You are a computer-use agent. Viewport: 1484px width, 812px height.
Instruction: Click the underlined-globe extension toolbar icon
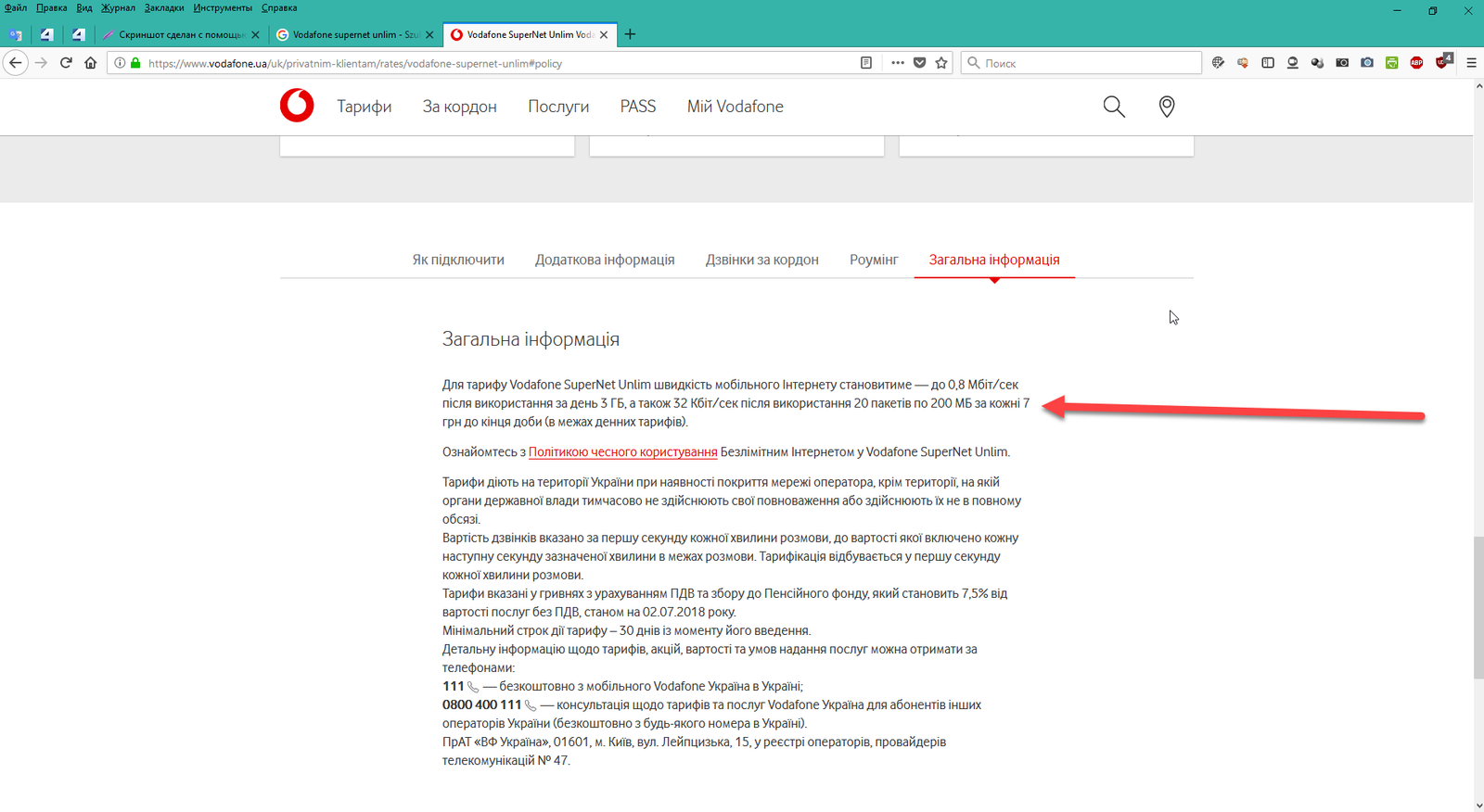pos(1292,63)
